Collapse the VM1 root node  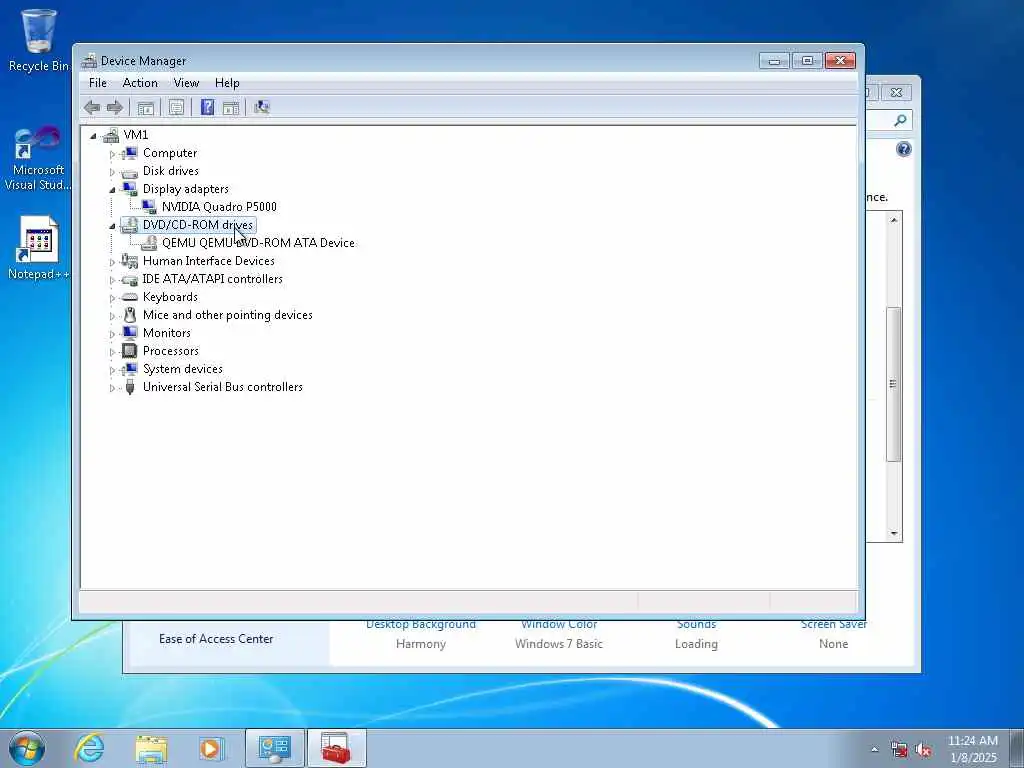93,136
